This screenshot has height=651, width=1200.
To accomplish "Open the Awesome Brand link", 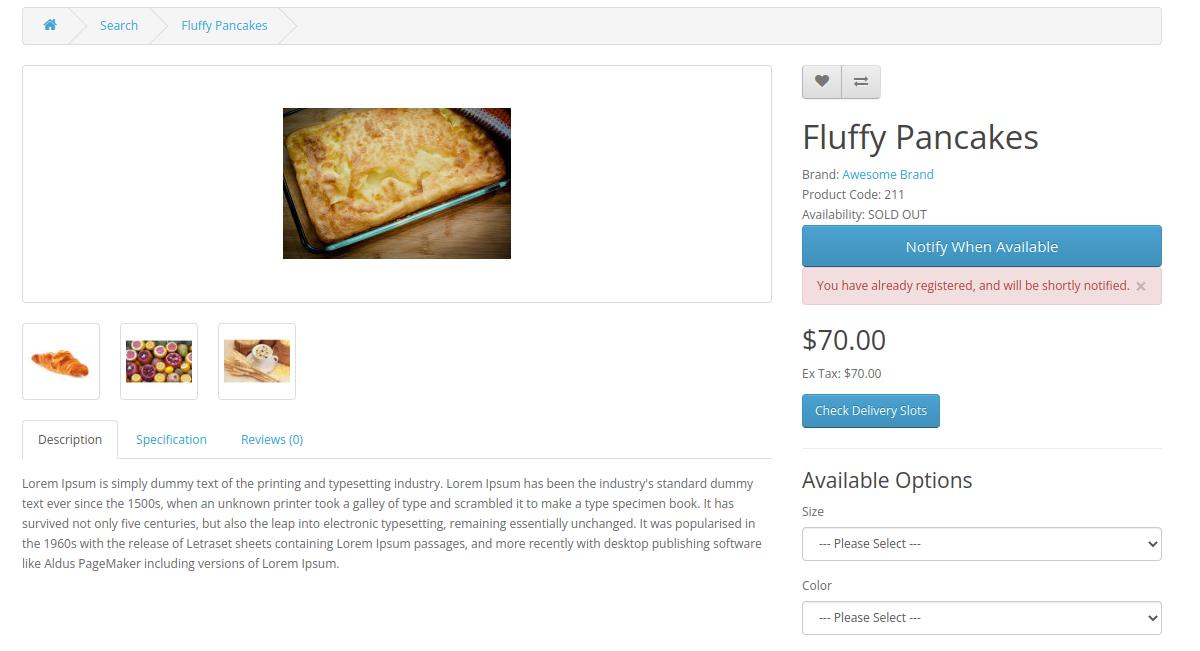I will (x=887, y=174).
